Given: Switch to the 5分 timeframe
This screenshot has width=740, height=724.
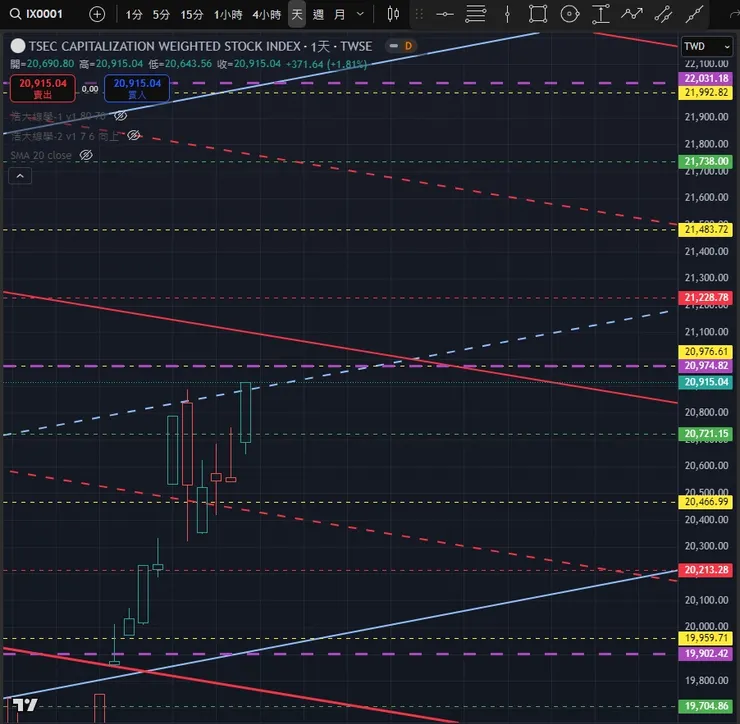Looking at the screenshot, I should click(x=161, y=15).
